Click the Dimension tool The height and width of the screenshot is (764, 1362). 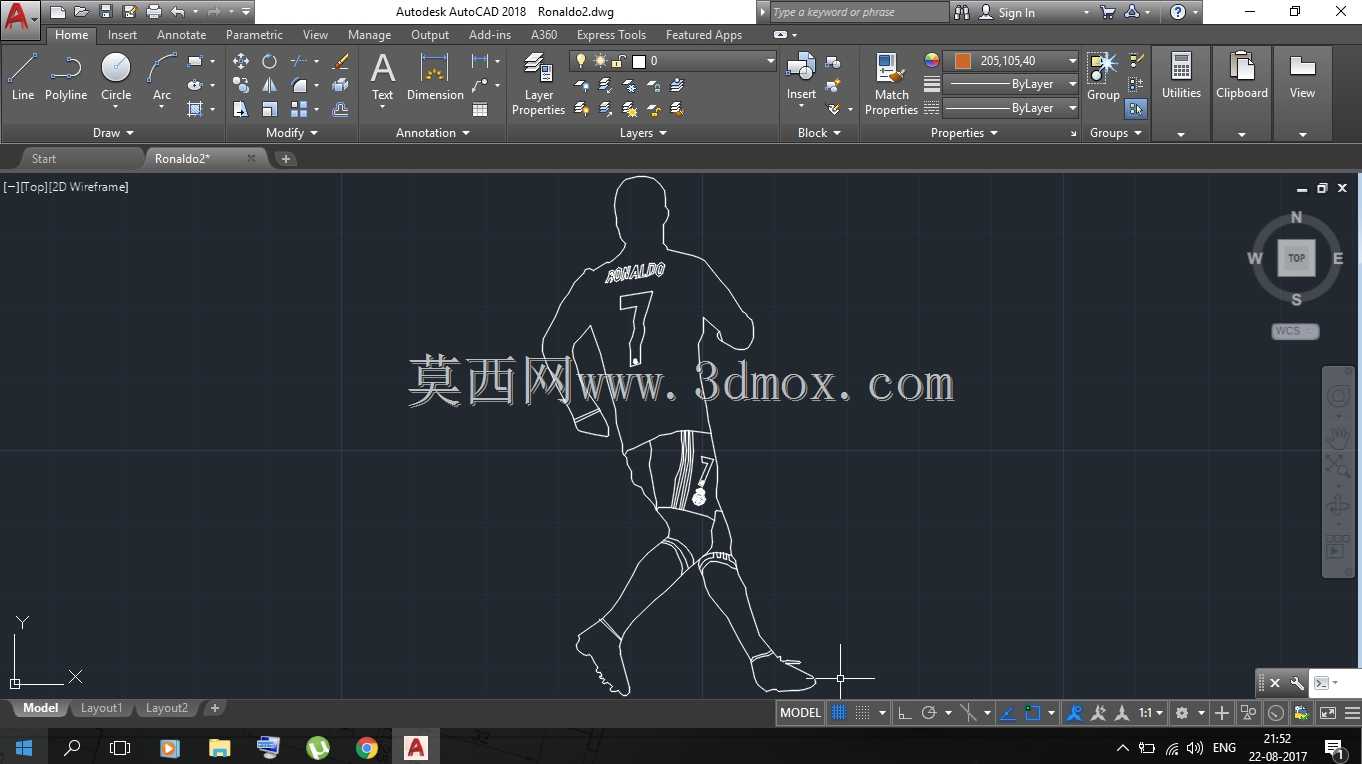[435, 78]
